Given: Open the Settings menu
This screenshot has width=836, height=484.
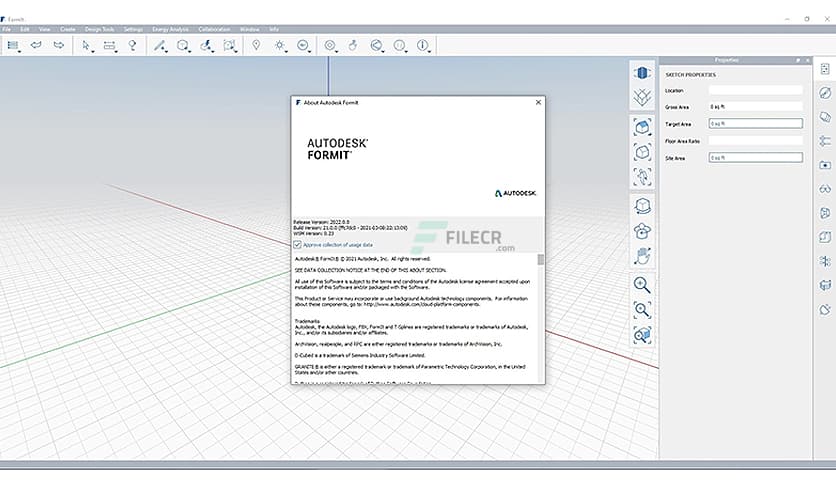Looking at the screenshot, I should (x=133, y=29).
